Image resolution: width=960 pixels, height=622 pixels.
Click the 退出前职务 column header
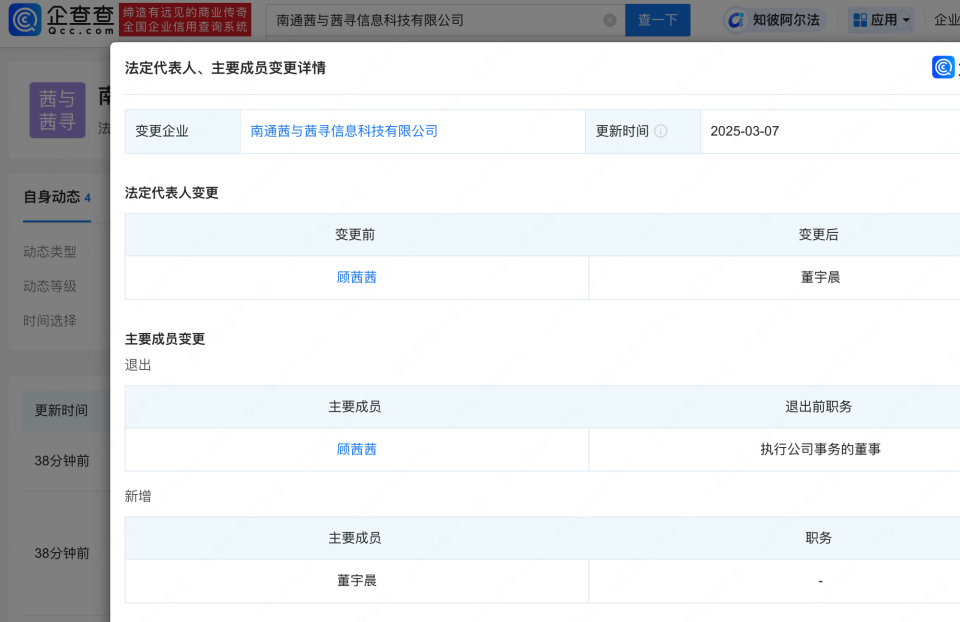(x=819, y=407)
